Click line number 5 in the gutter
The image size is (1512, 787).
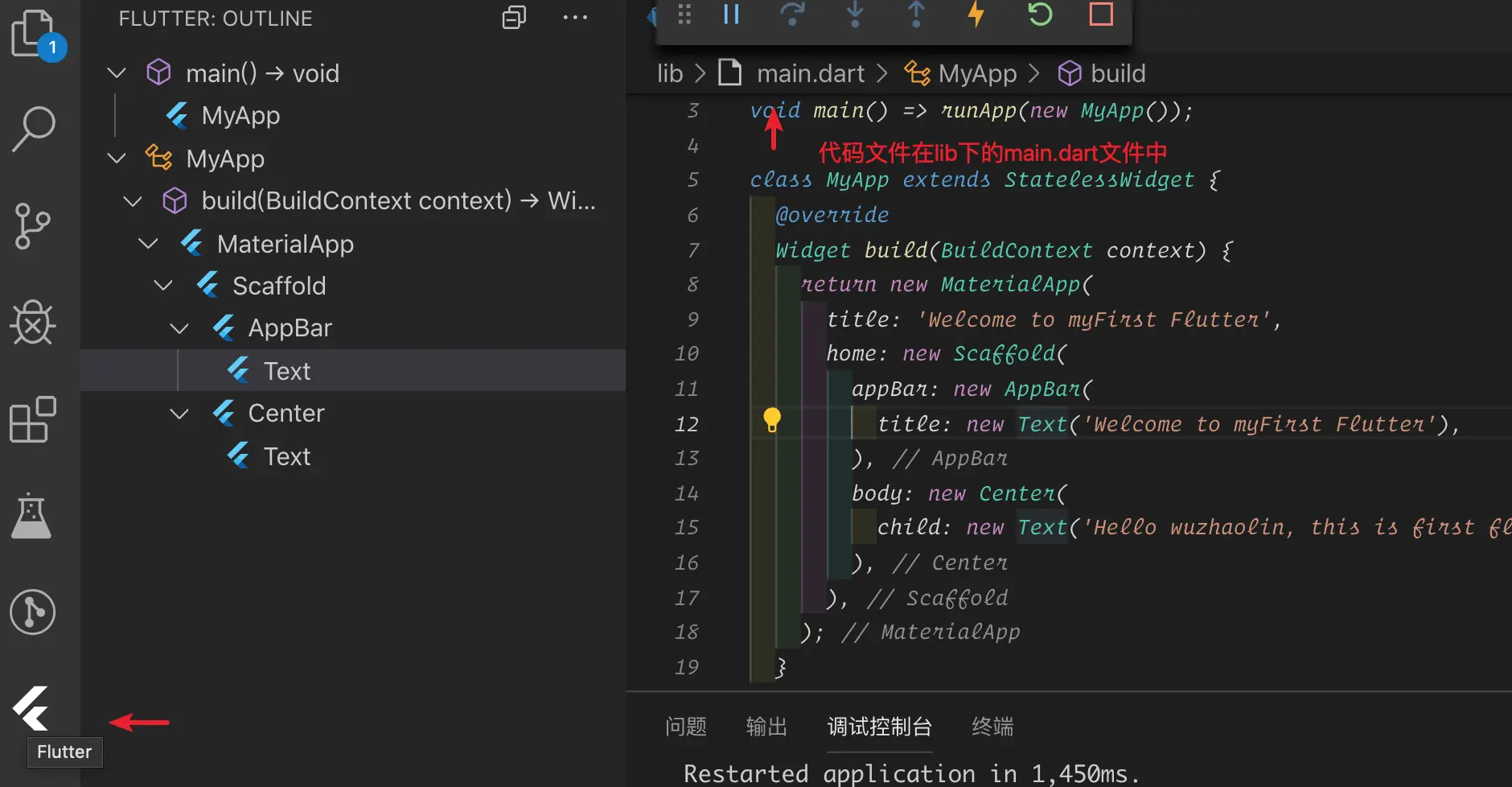point(693,179)
